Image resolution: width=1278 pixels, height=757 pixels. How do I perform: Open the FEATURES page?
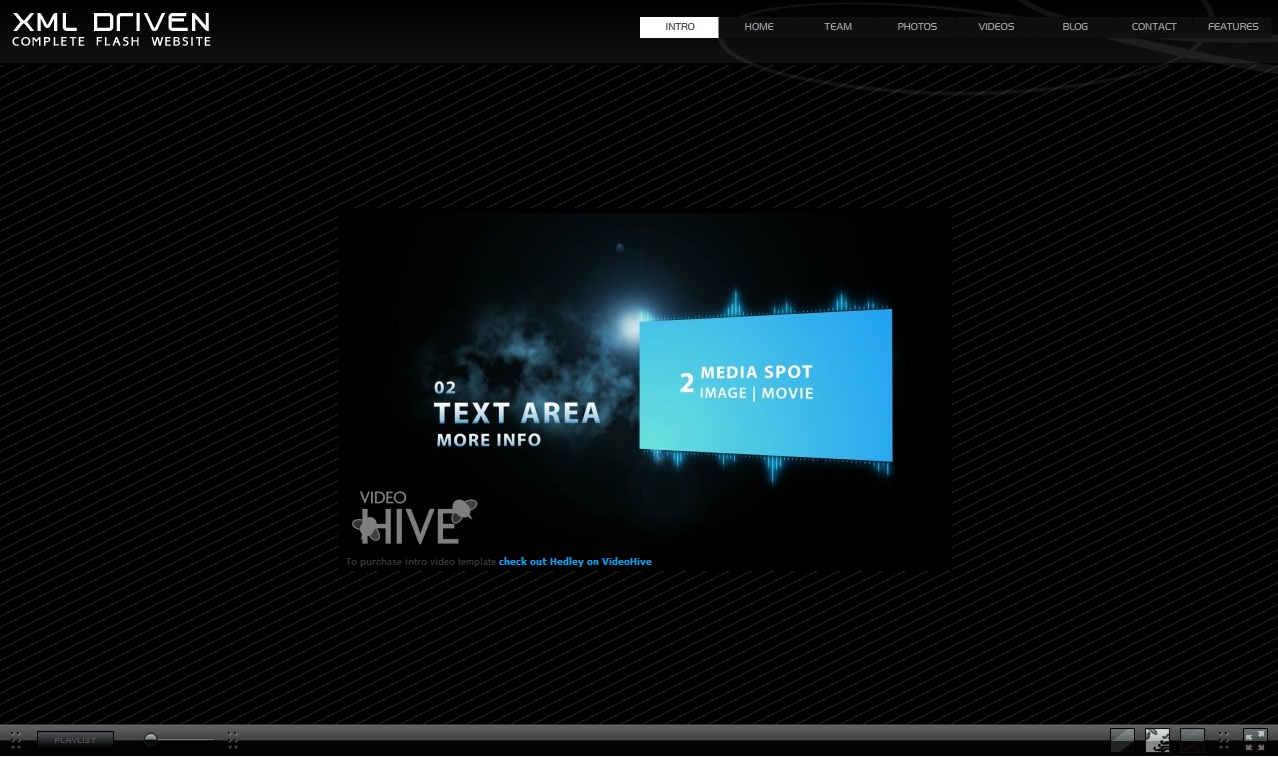(1232, 27)
